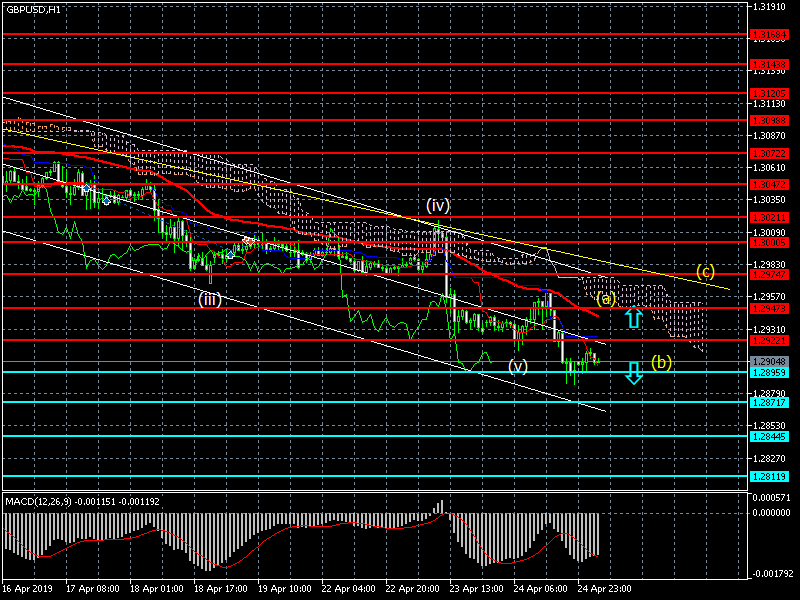Image resolution: width=800 pixels, height=600 pixels.
Task: Select the (v) wave label
Action: 518,366
